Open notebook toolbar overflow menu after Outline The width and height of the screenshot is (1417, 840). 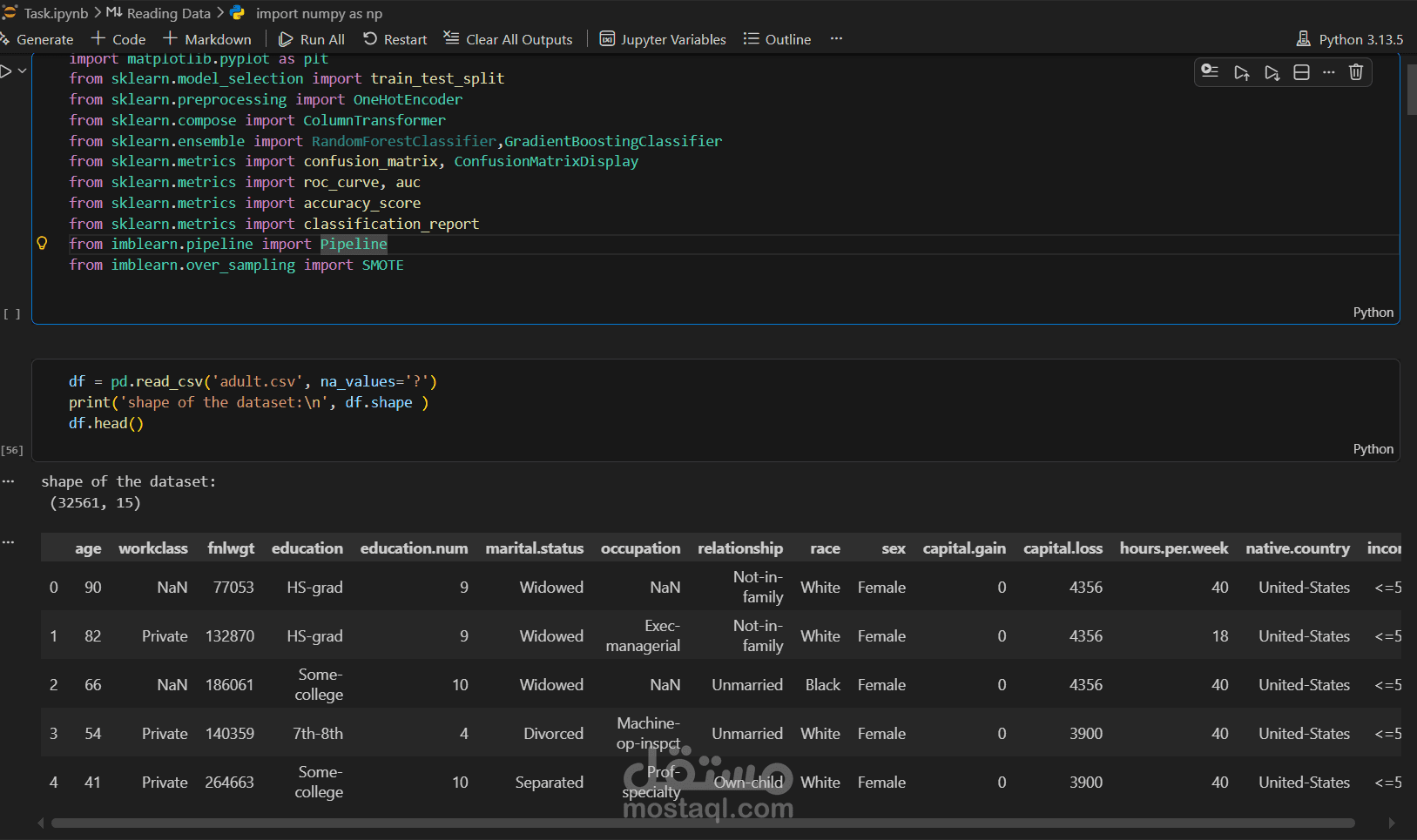(836, 39)
